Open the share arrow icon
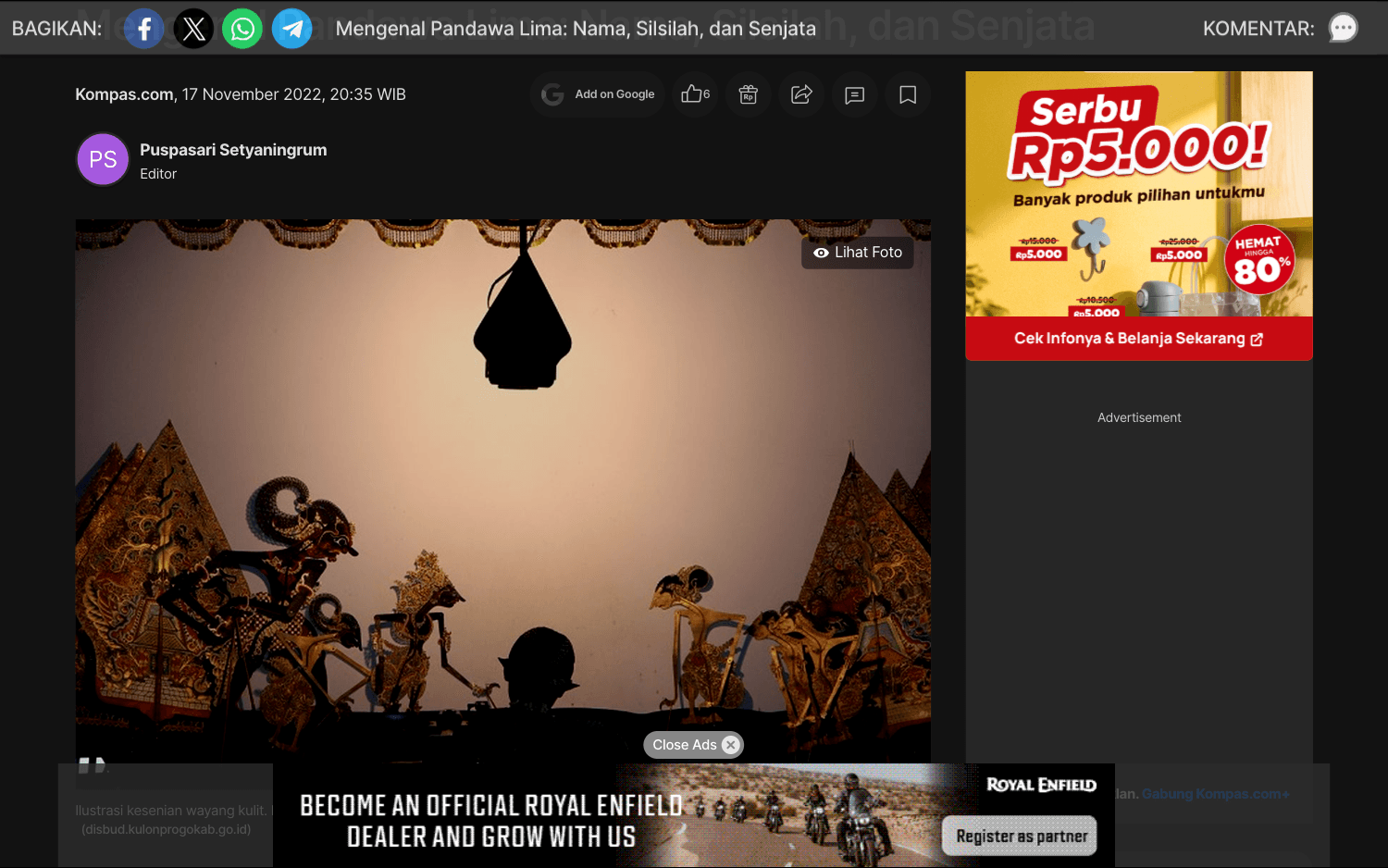 coord(801,94)
